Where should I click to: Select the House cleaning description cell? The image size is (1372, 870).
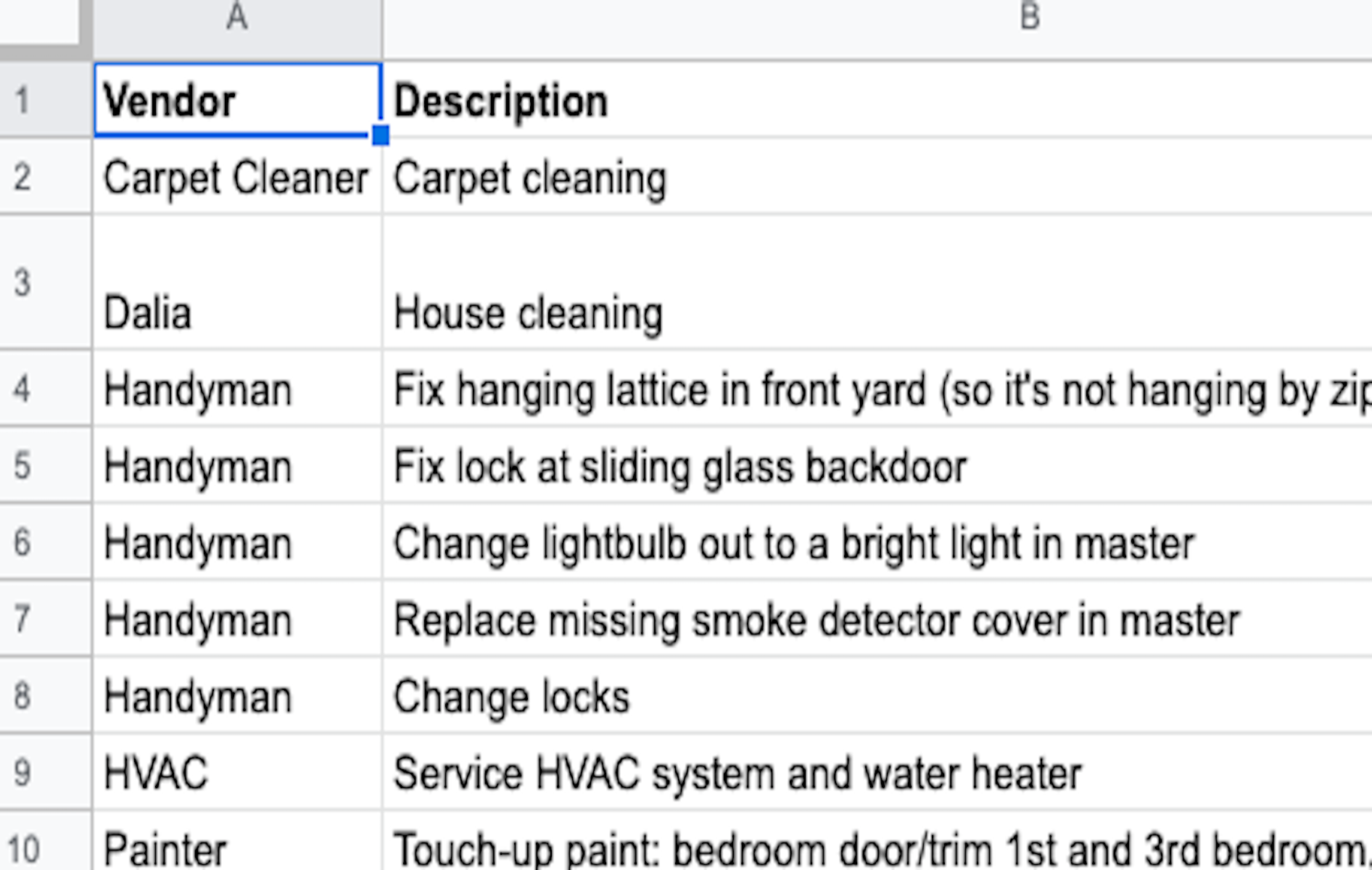coord(877,281)
